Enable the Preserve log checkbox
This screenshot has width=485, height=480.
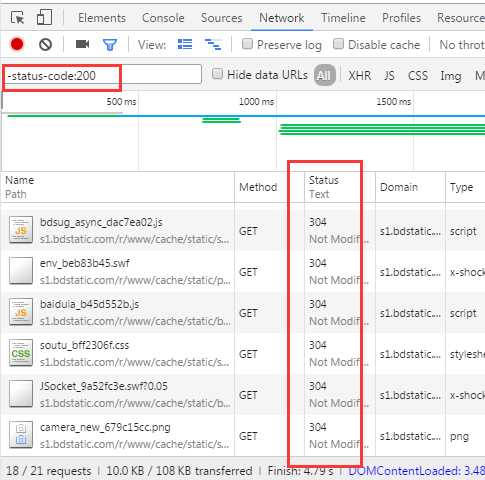pyautogui.click(x=247, y=44)
